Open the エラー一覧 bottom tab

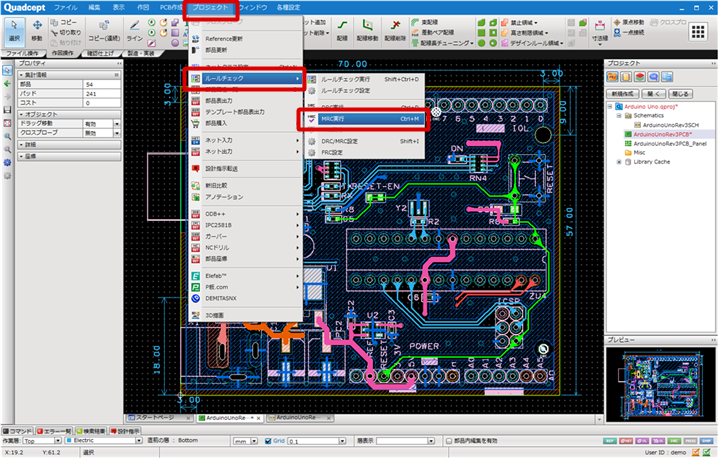(x=54, y=431)
